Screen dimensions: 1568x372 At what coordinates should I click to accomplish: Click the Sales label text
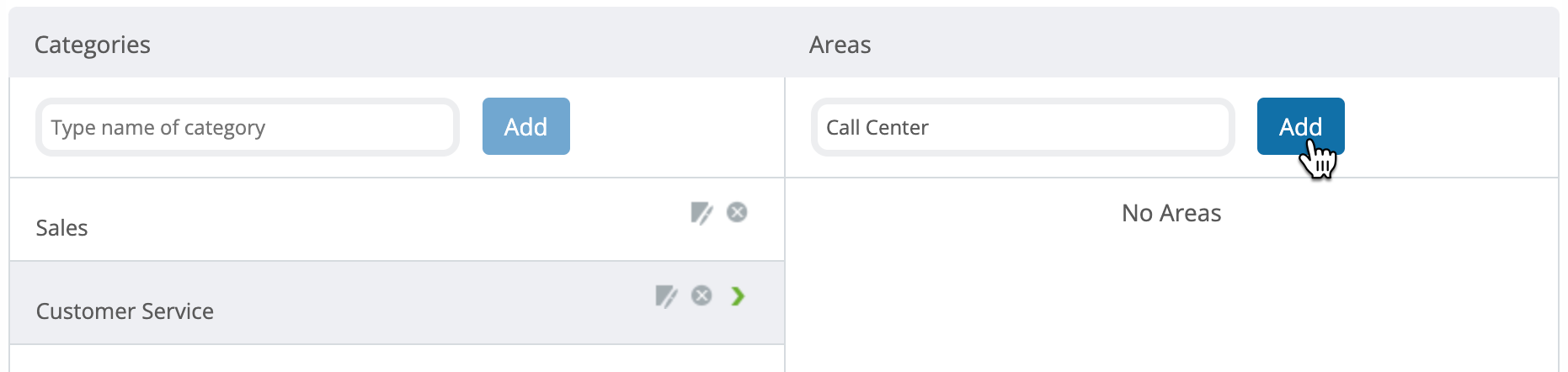click(61, 228)
